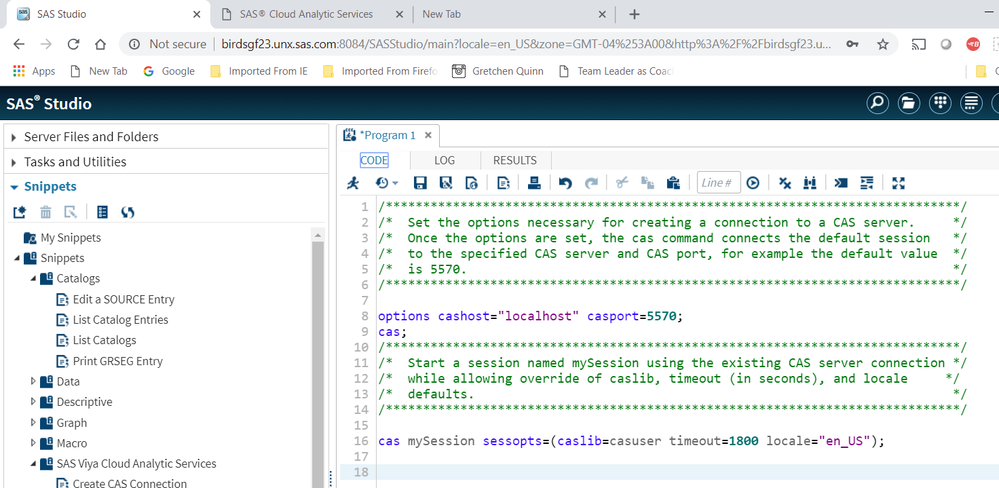Open the search icon in SAS Studio header
The height and width of the screenshot is (488, 999).
click(x=877, y=104)
